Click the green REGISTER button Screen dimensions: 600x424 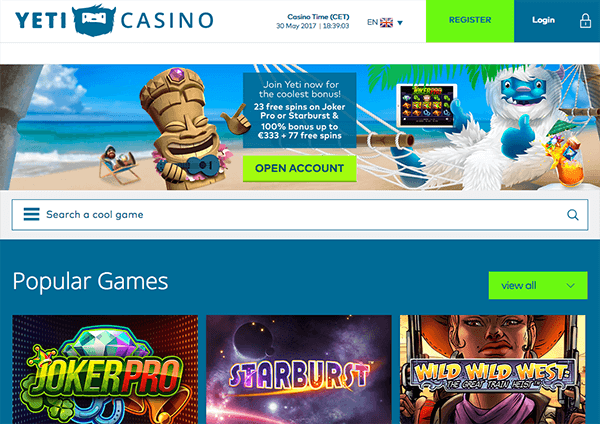pos(470,21)
